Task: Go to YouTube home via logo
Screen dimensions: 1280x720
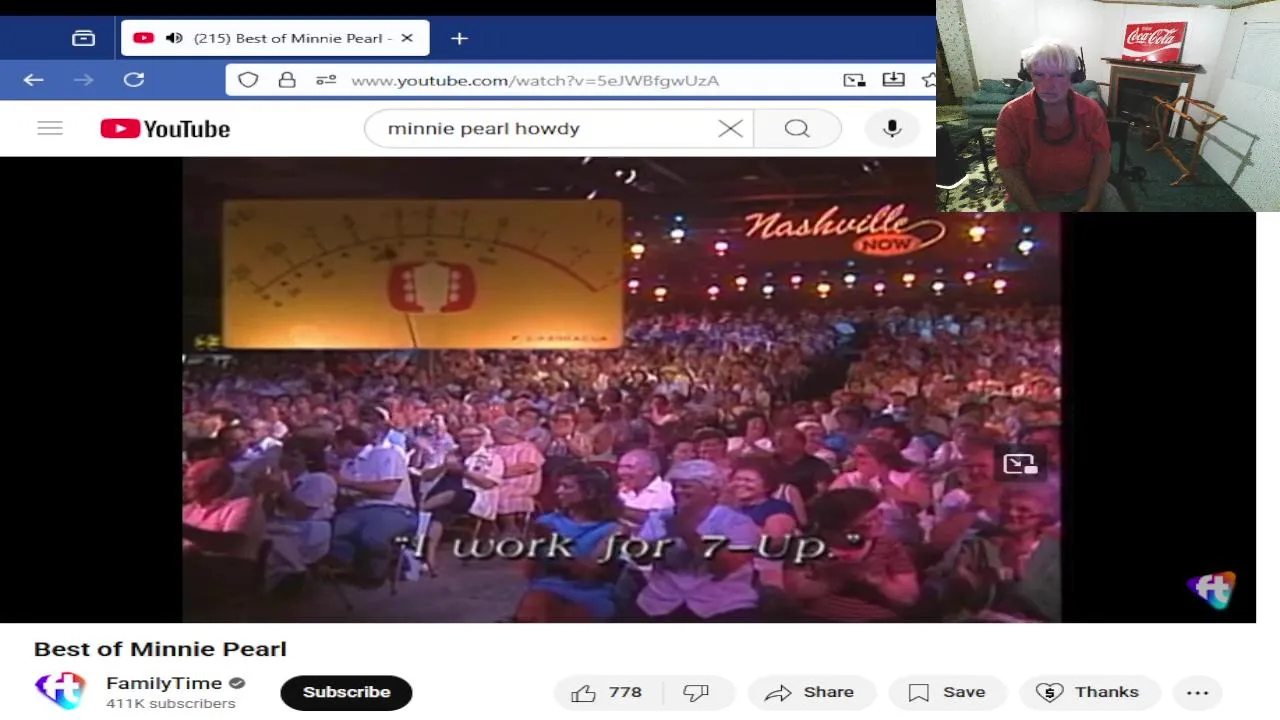Action: point(165,128)
